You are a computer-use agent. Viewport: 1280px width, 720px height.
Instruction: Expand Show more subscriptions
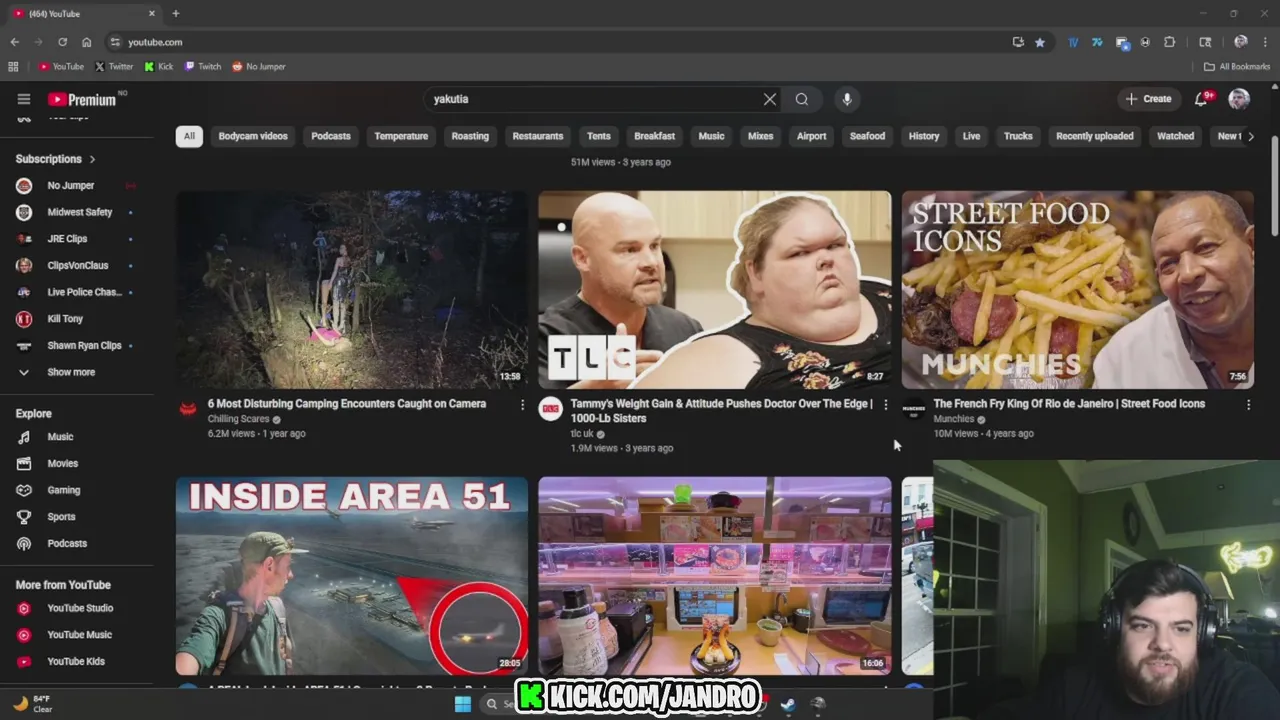click(x=70, y=372)
